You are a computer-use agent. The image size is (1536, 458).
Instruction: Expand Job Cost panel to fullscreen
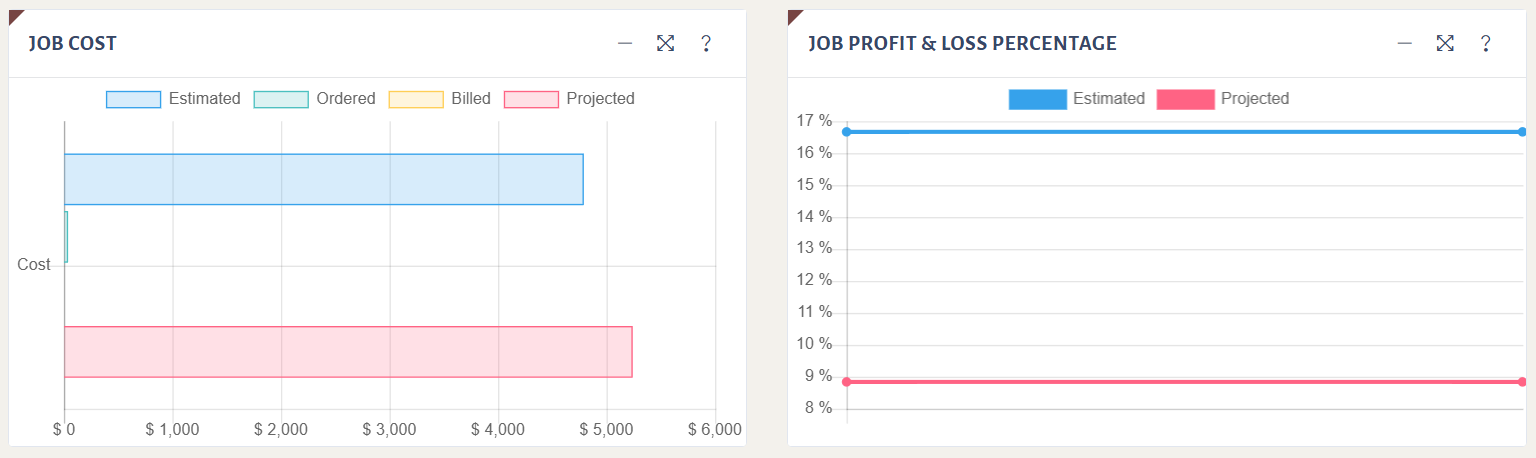pos(665,43)
